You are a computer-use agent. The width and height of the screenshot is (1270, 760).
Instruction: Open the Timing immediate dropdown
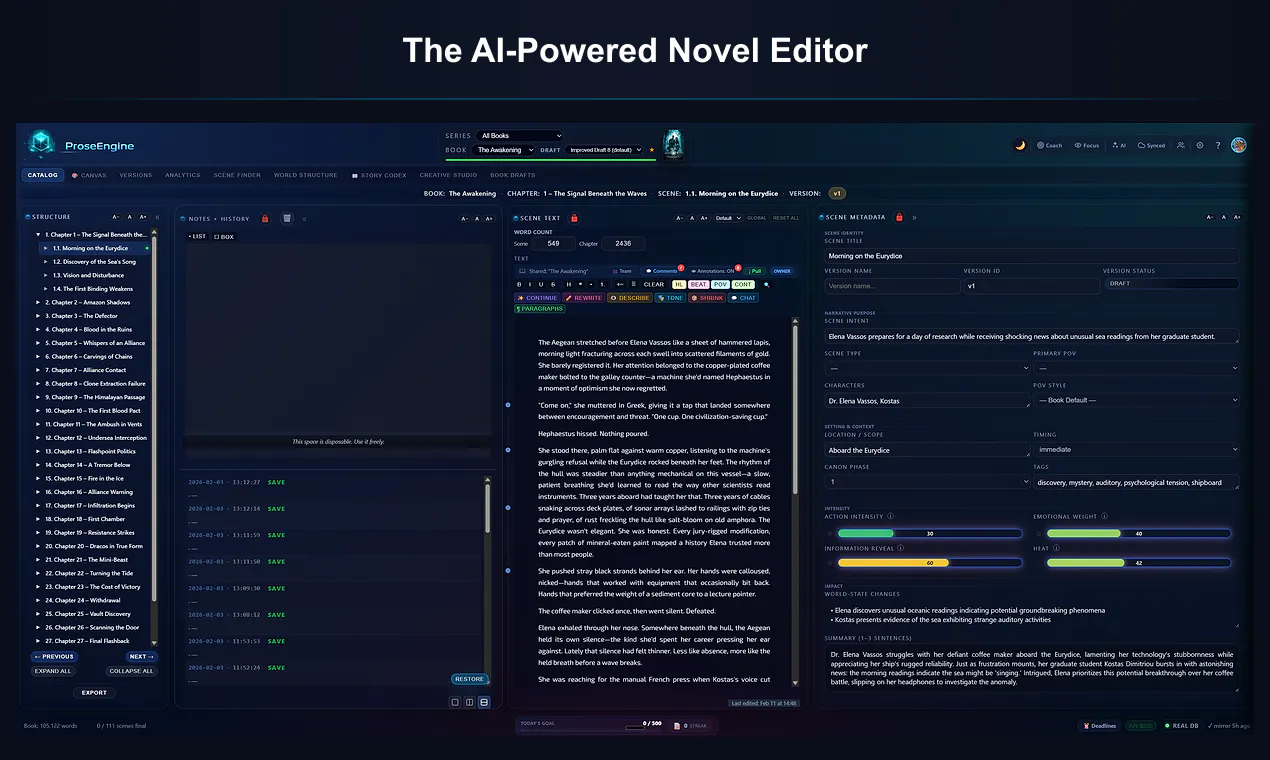[1136, 449]
